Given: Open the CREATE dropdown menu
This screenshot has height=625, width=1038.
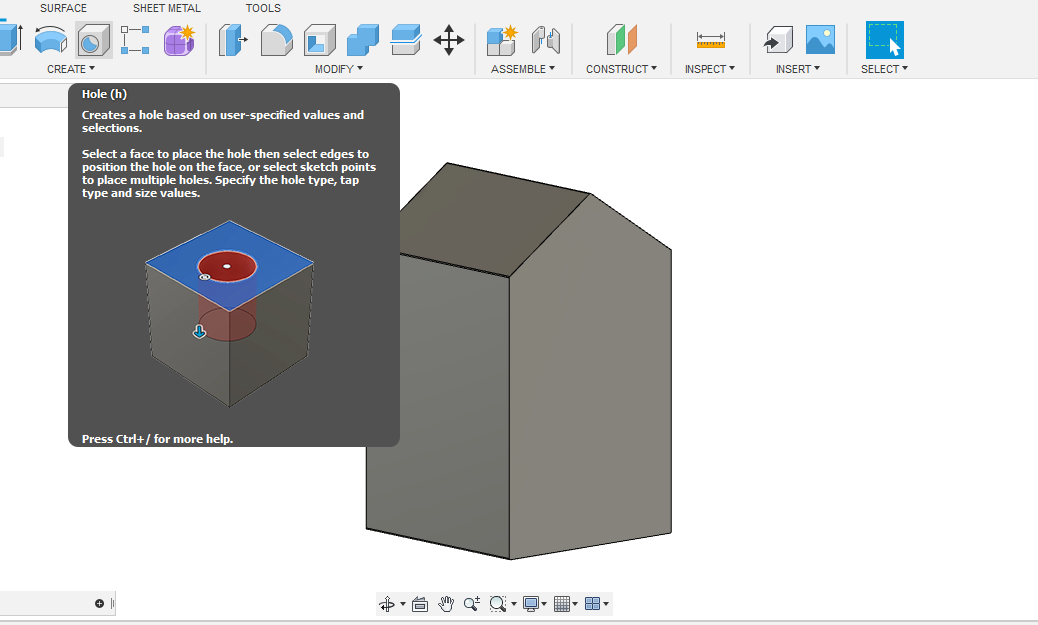Looking at the screenshot, I should 71,69.
